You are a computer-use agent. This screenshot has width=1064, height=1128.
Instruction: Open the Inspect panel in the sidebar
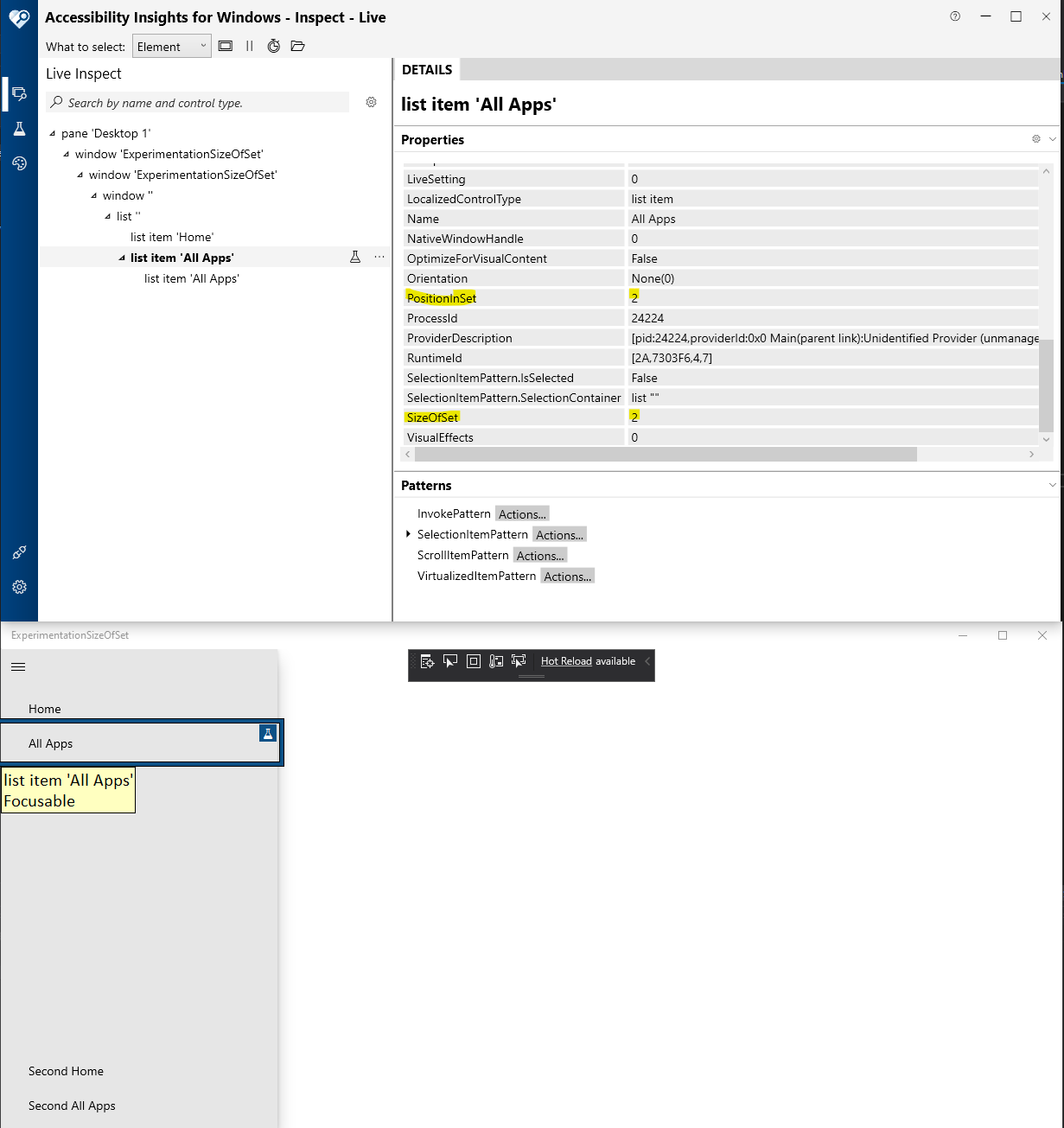tap(19, 93)
